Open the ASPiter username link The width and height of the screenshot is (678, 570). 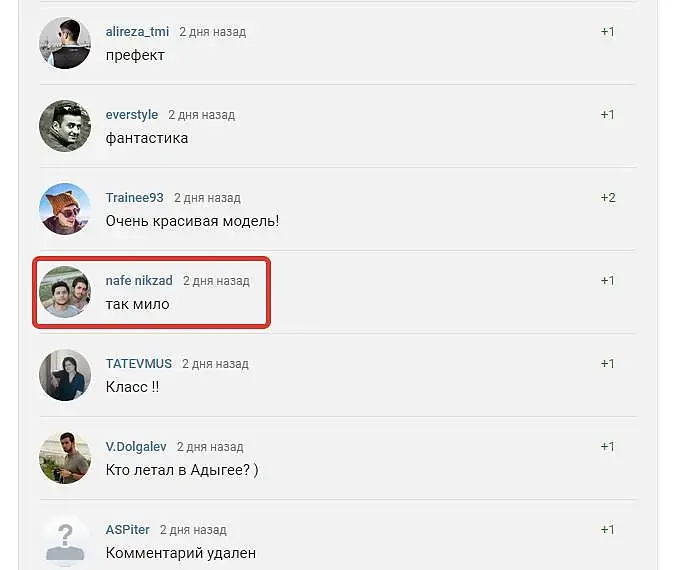pos(128,530)
